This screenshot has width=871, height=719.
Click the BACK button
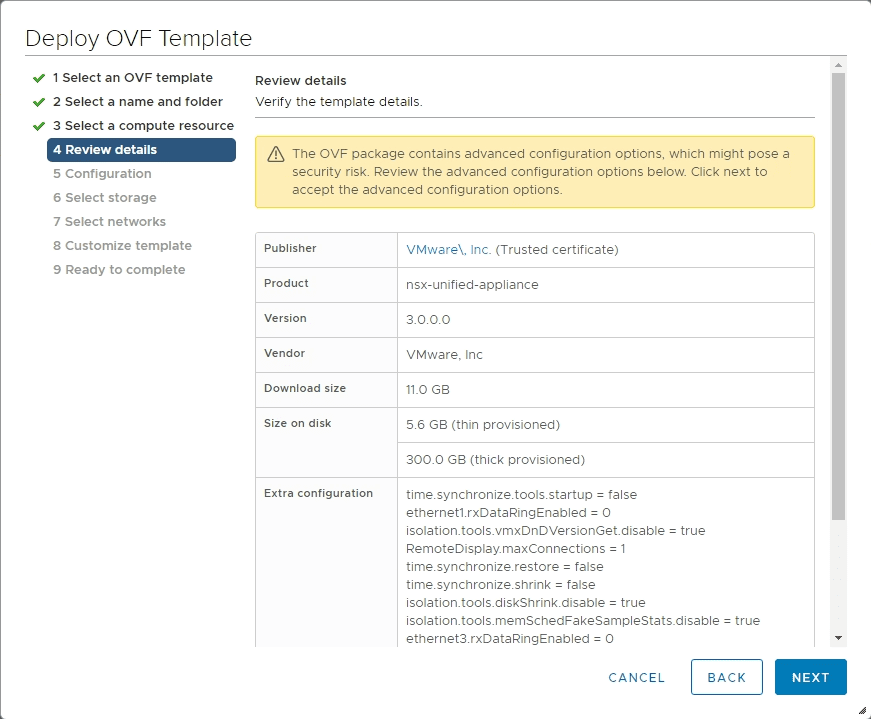click(x=726, y=677)
